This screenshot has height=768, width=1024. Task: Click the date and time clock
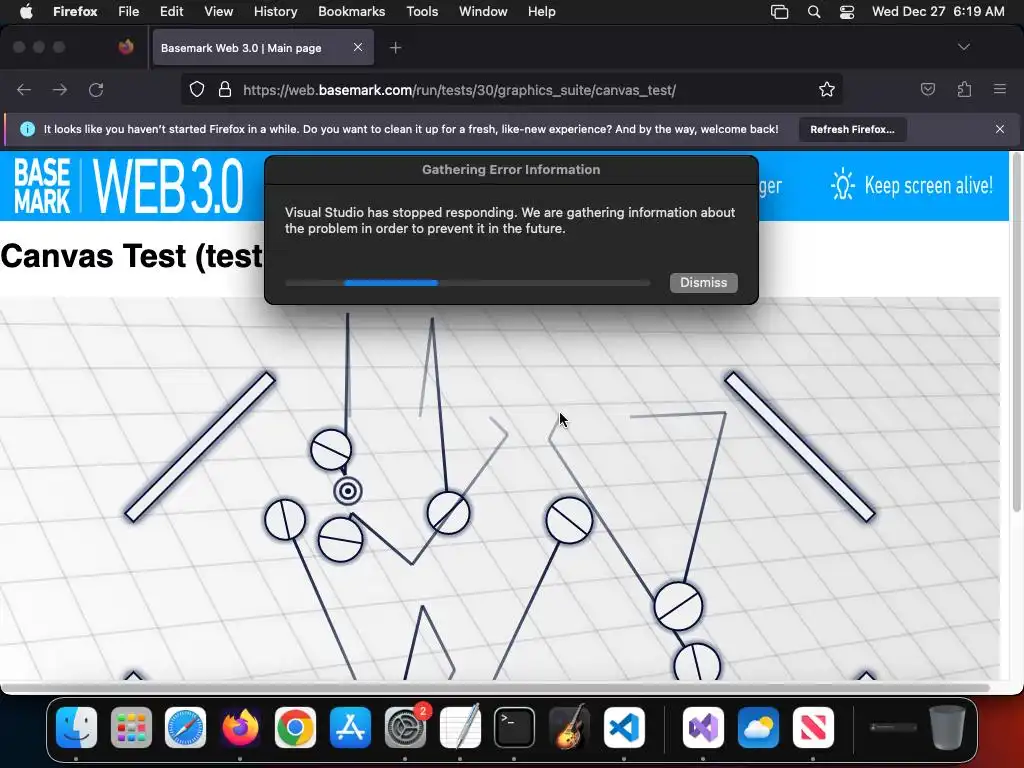(x=938, y=11)
